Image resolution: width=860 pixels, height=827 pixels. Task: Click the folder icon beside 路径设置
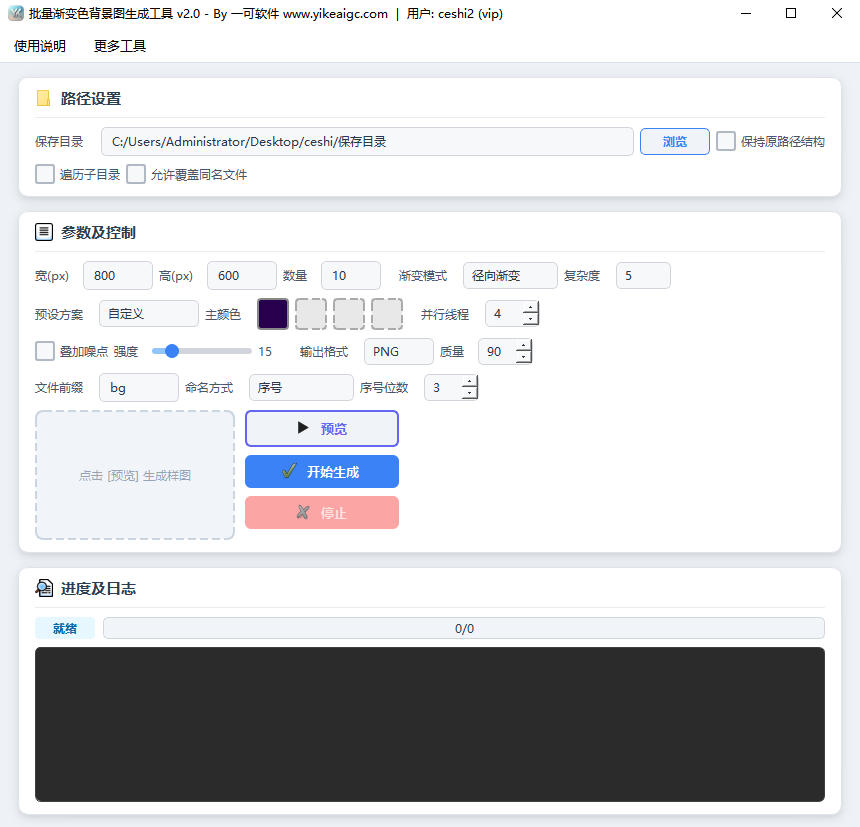coord(43,99)
